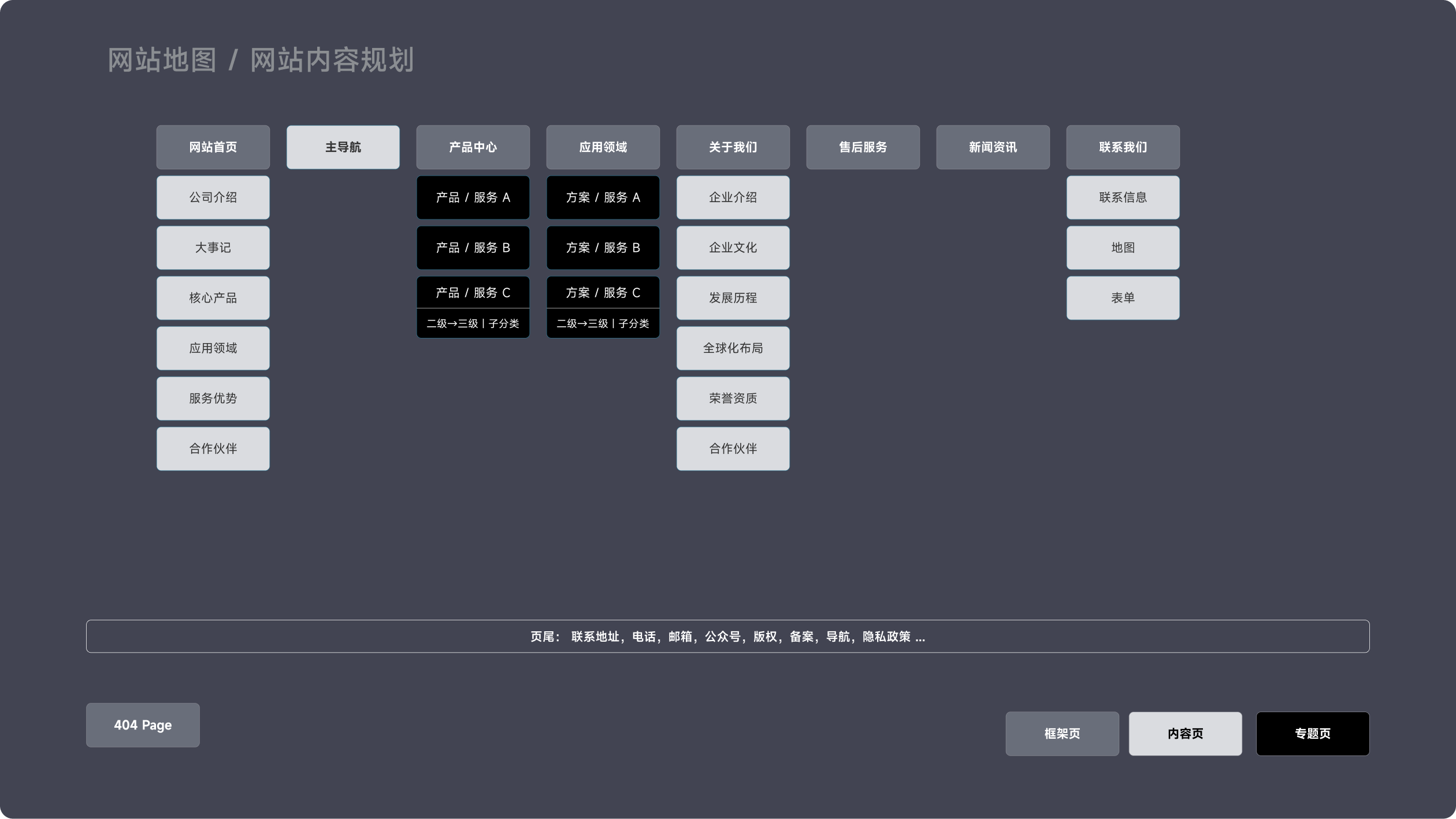Select the 产品 / 服务 A black box
Image resolution: width=1456 pixels, height=819 pixels.
(473, 198)
